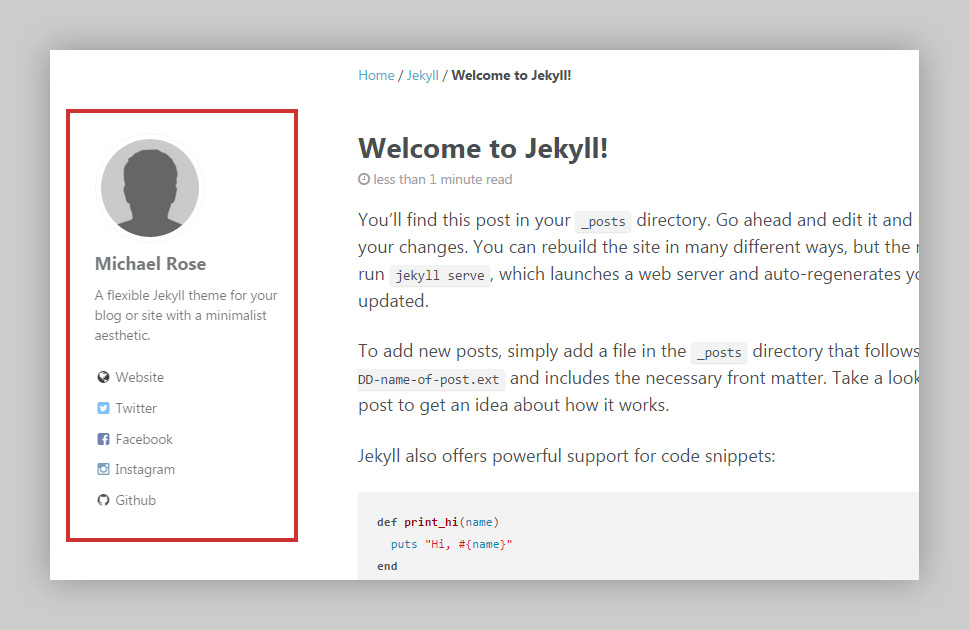Click the Twitter bird icon in sidebar

coord(103,408)
